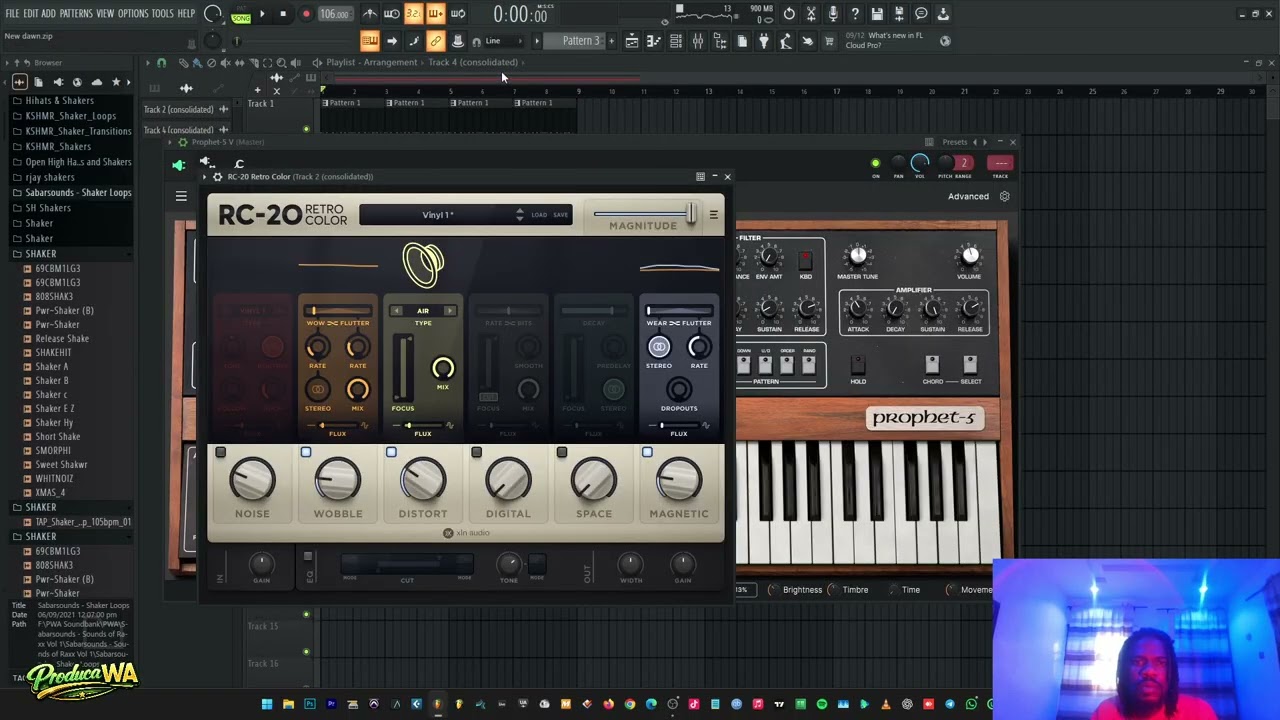Arm the record button
1280x720 pixels.
click(x=306, y=14)
